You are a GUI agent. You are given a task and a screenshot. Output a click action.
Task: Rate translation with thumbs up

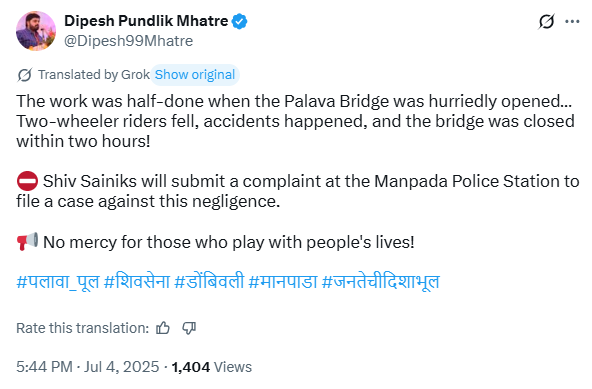pyautogui.click(x=163, y=328)
